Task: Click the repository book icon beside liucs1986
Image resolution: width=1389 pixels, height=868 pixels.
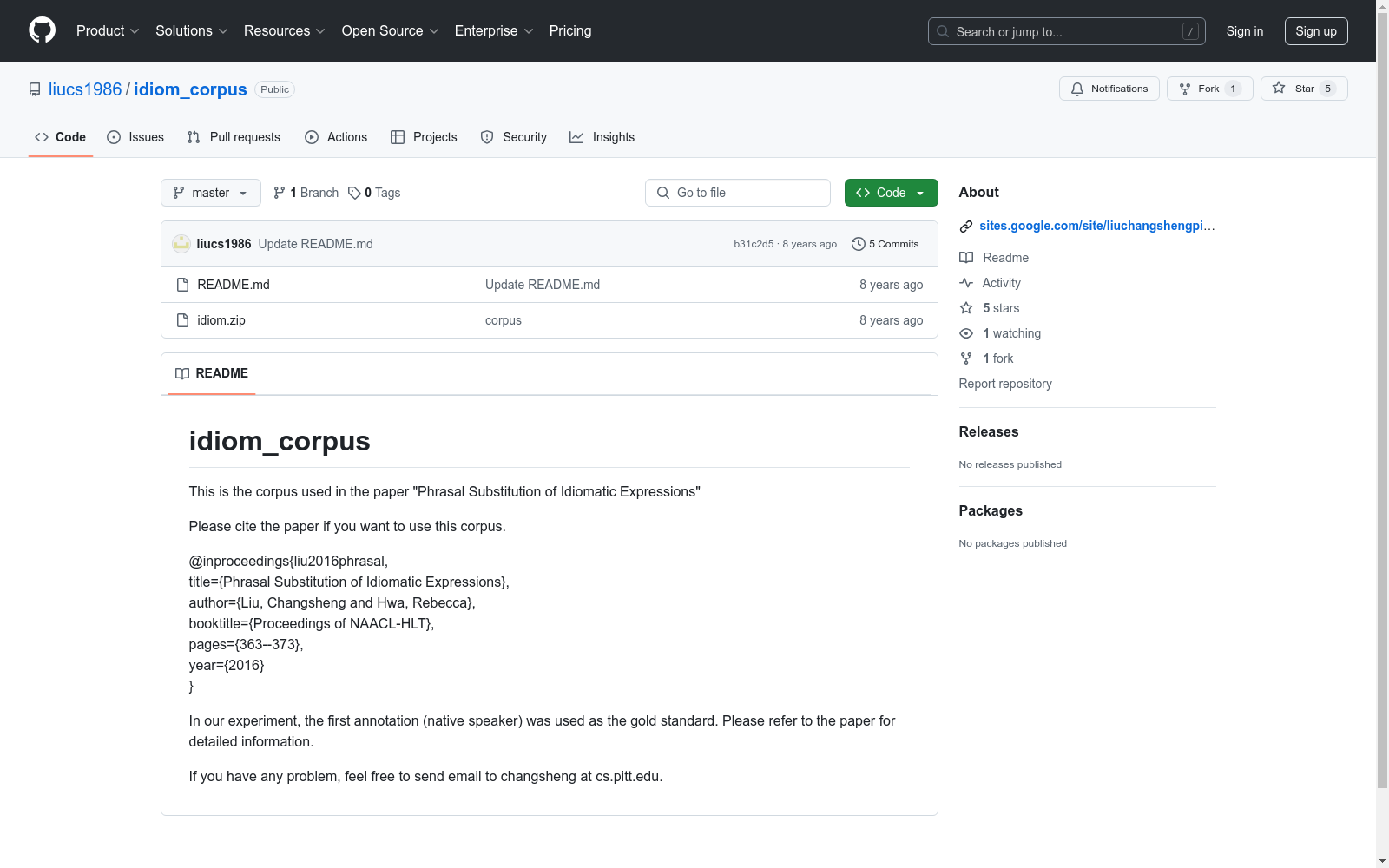Action: click(x=35, y=89)
